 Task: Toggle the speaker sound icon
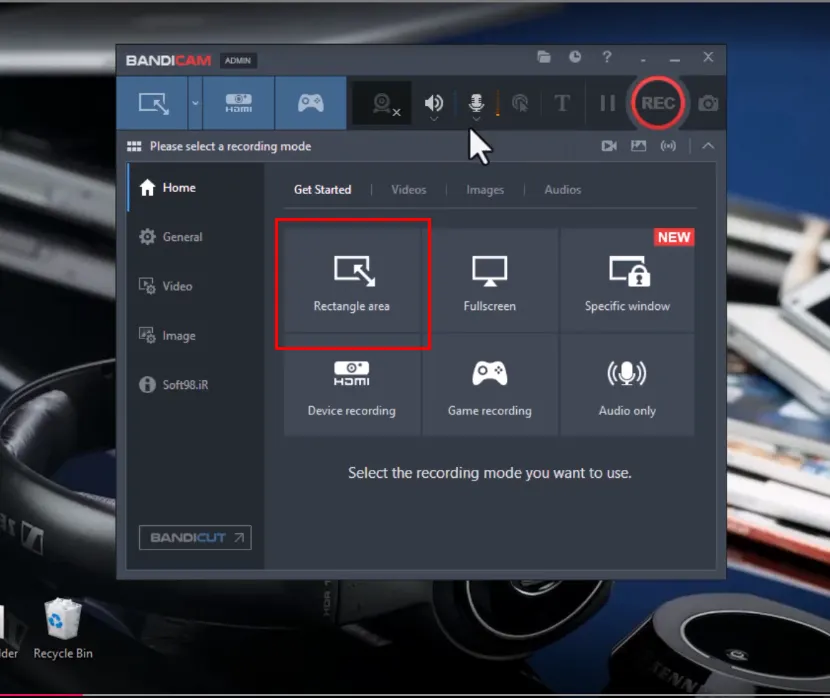(434, 103)
